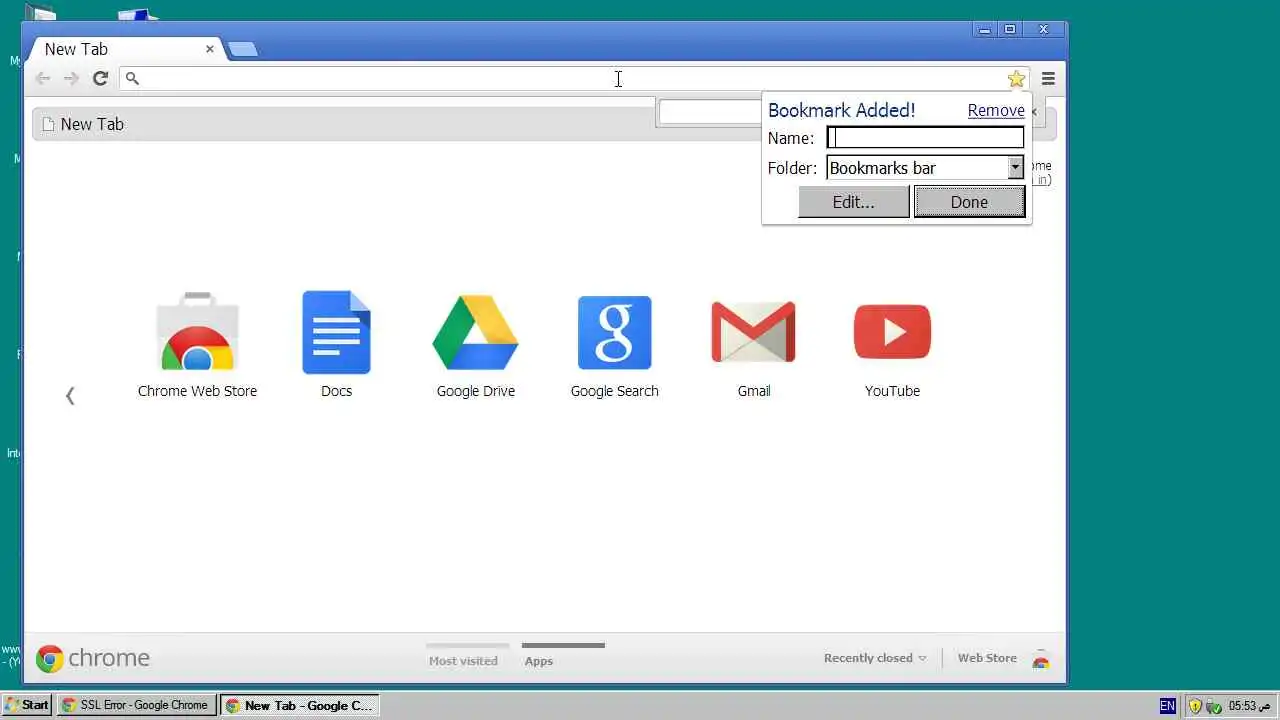Click the Edit... button

coord(853,202)
